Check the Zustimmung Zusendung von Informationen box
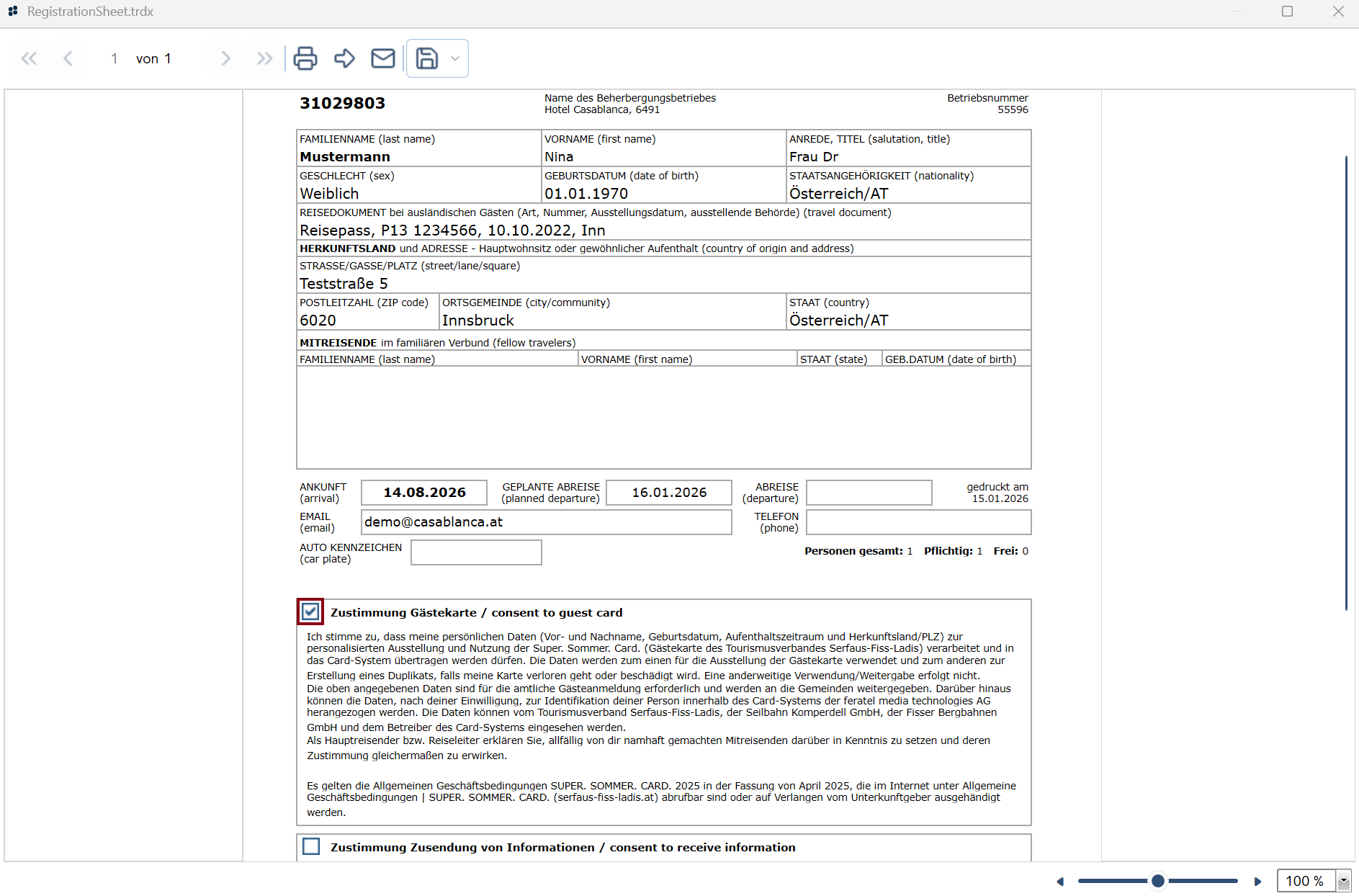1359x896 pixels. (311, 846)
